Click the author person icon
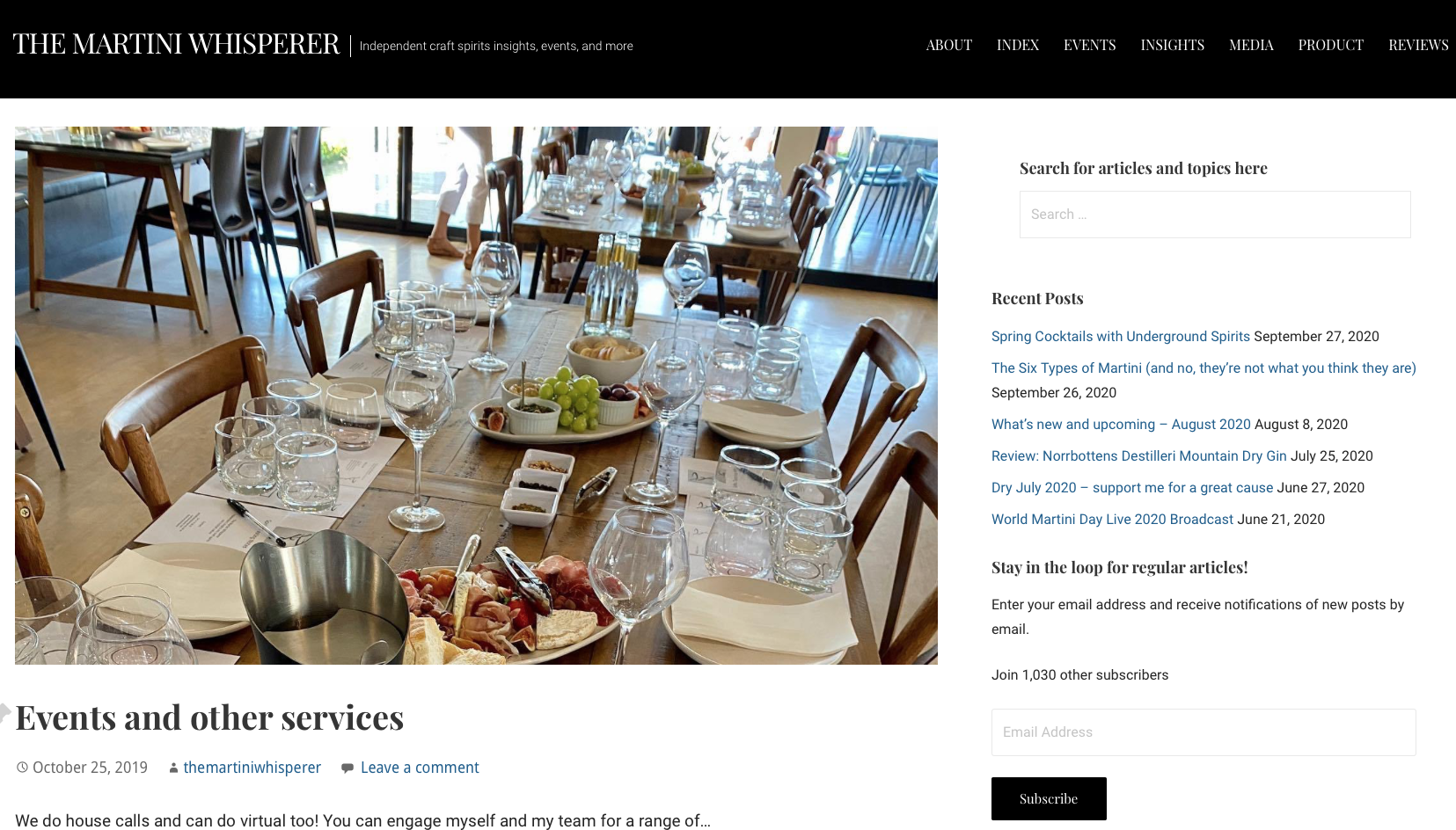 tap(173, 768)
